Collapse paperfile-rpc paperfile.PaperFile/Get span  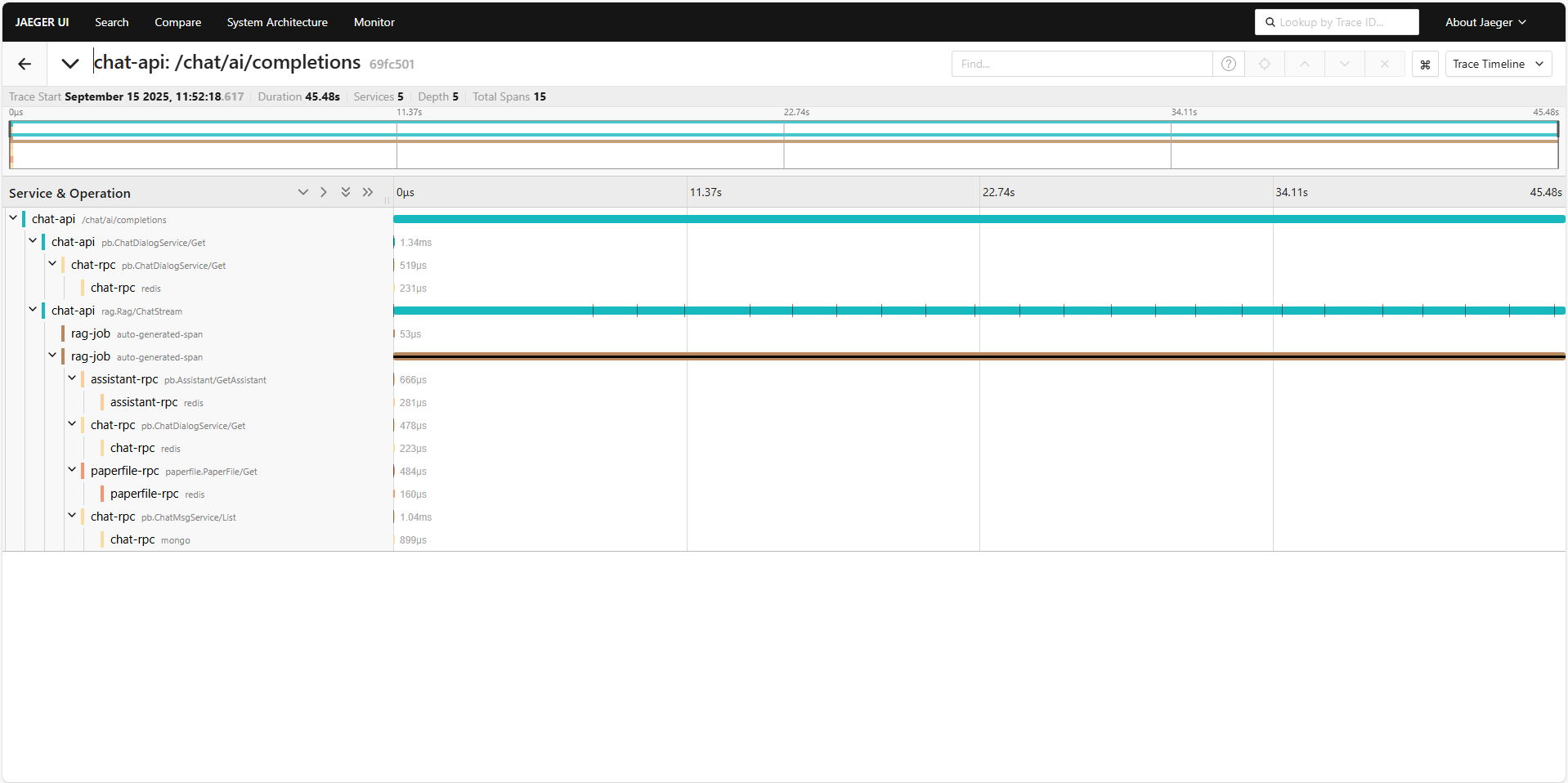click(72, 470)
